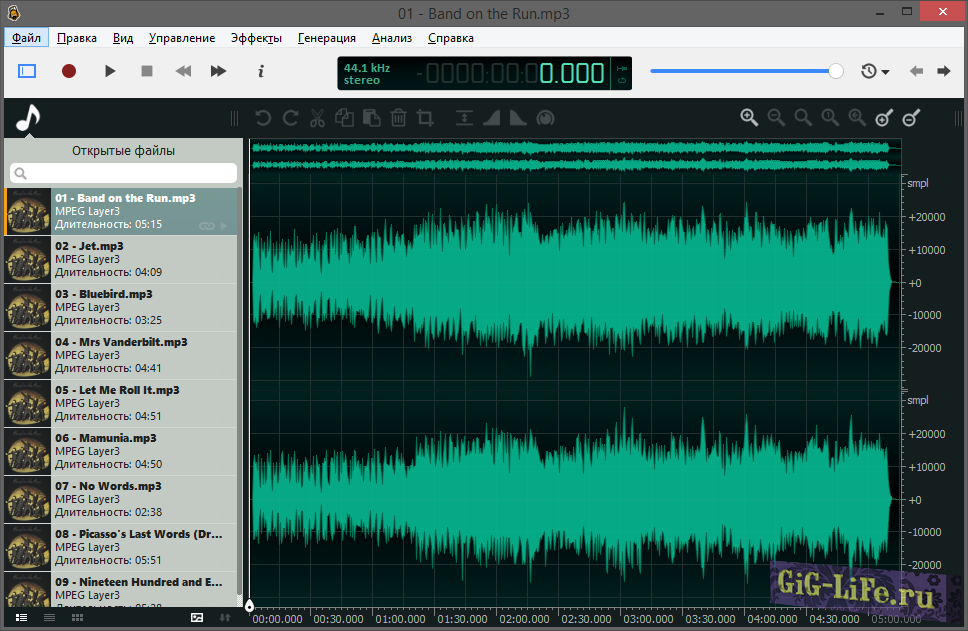Open file info with the 'i' icon
The width and height of the screenshot is (968, 631).
tap(261, 71)
